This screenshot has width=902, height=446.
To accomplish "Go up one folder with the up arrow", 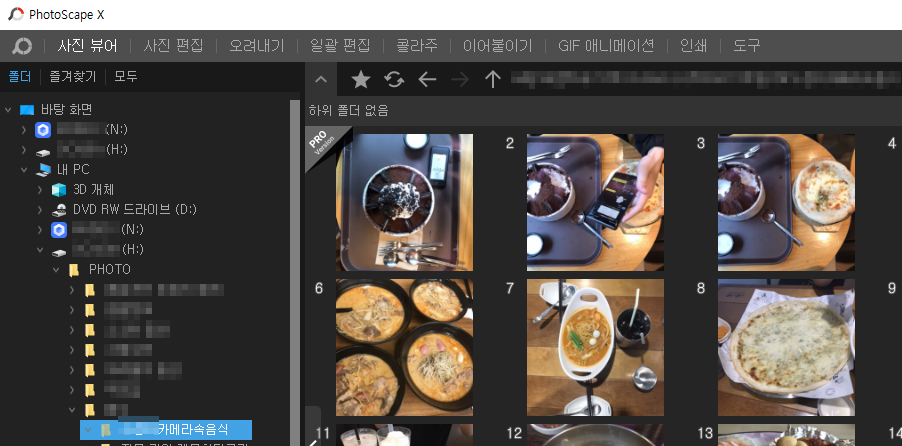I will [492, 79].
